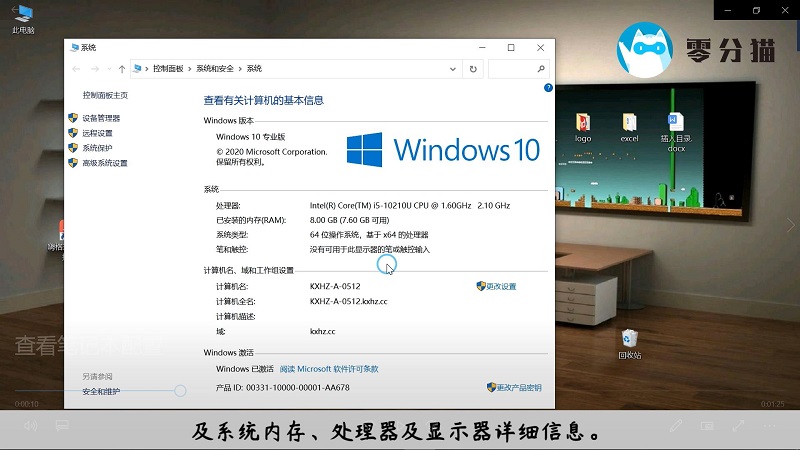Open 高级系统设置 in the sidebar
Viewport: 800px width, 450px height.
click(x=105, y=163)
